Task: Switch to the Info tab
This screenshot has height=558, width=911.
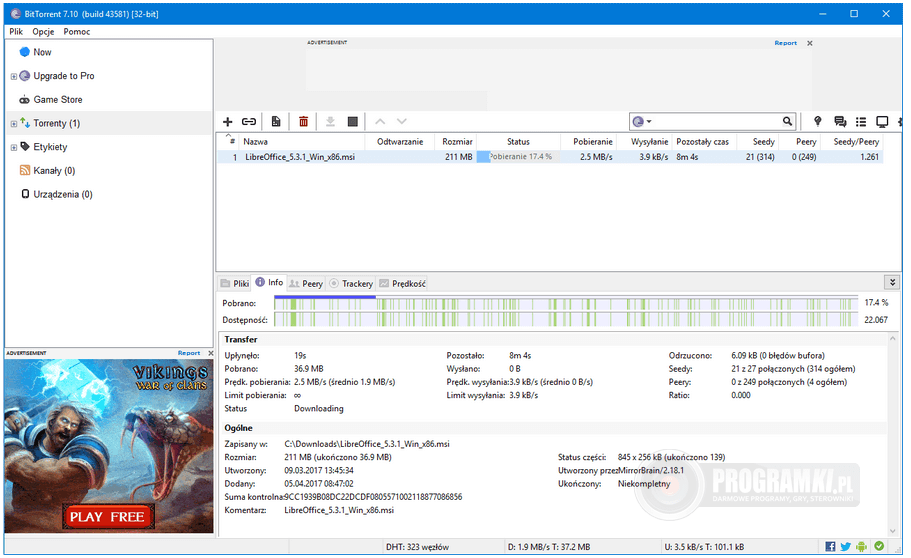Action: click(x=270, y=282)
